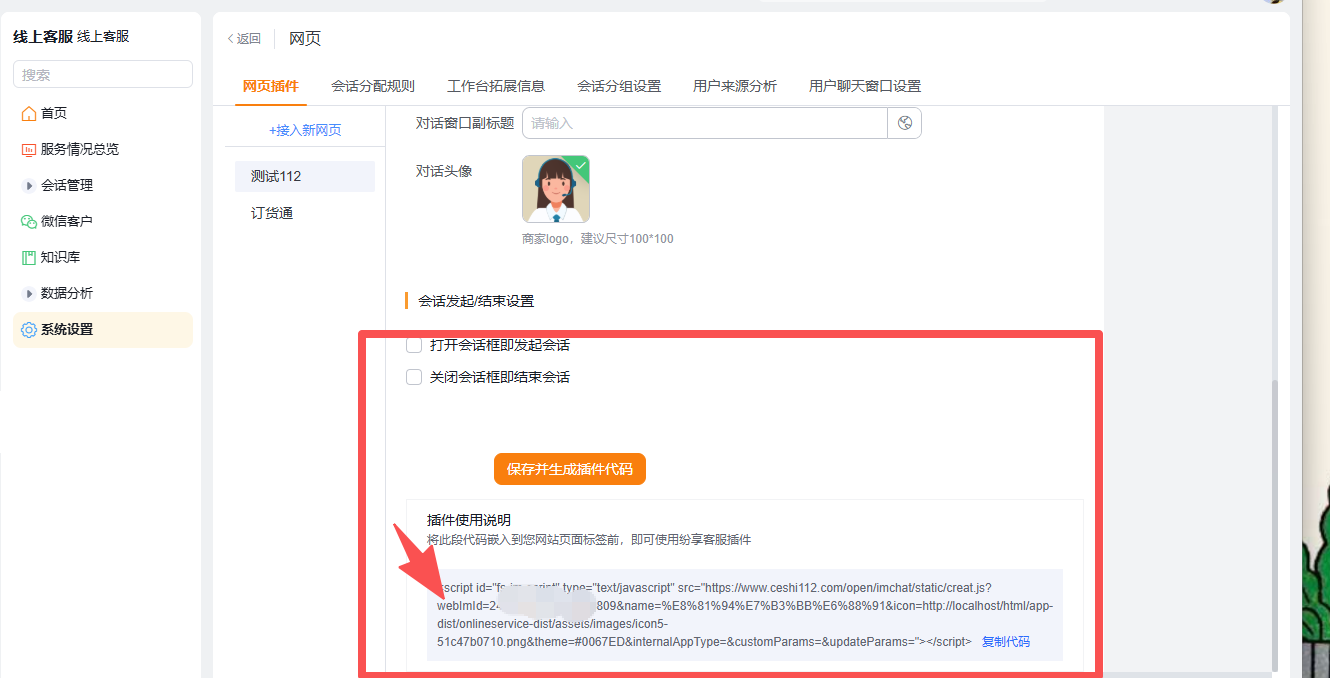1330x678 pixels.
Task: Open 知识库 in the sidebar
Action: click(103, 257)
